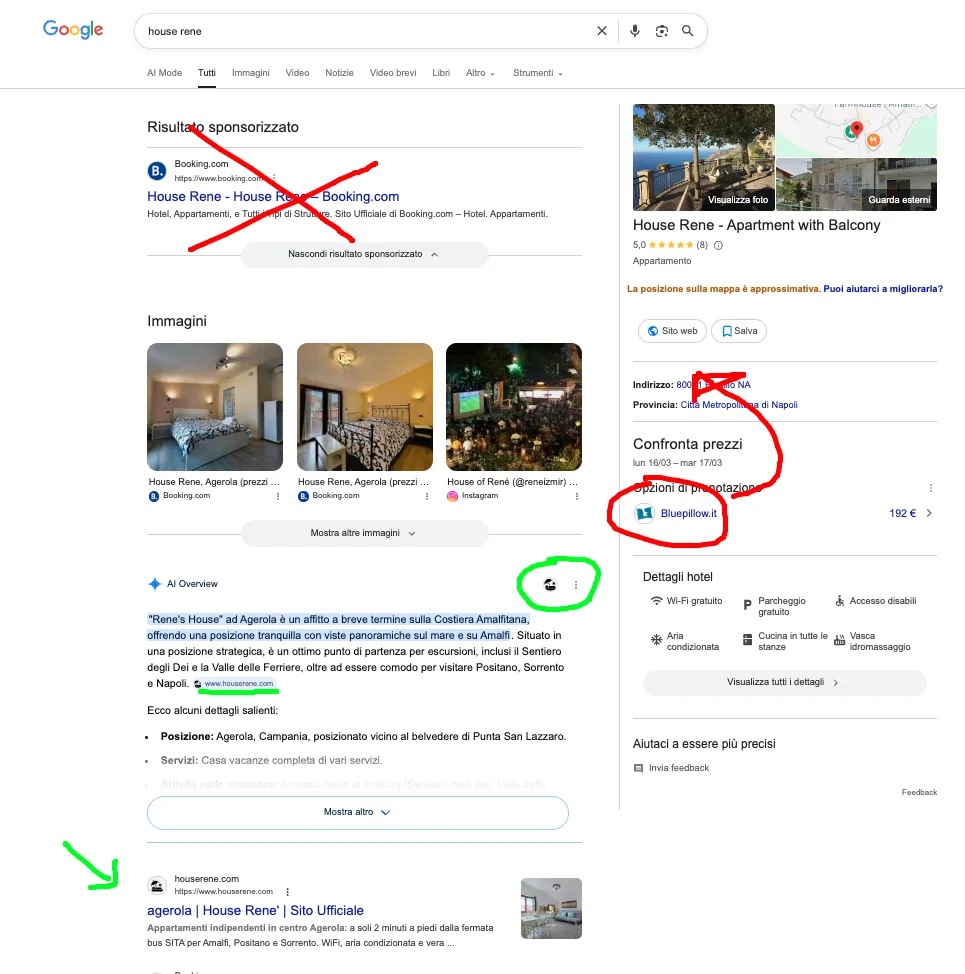This screenshot has width=965, height=974.
Task: Open the Bluepillow.it booking link
Action: [688, 513]
